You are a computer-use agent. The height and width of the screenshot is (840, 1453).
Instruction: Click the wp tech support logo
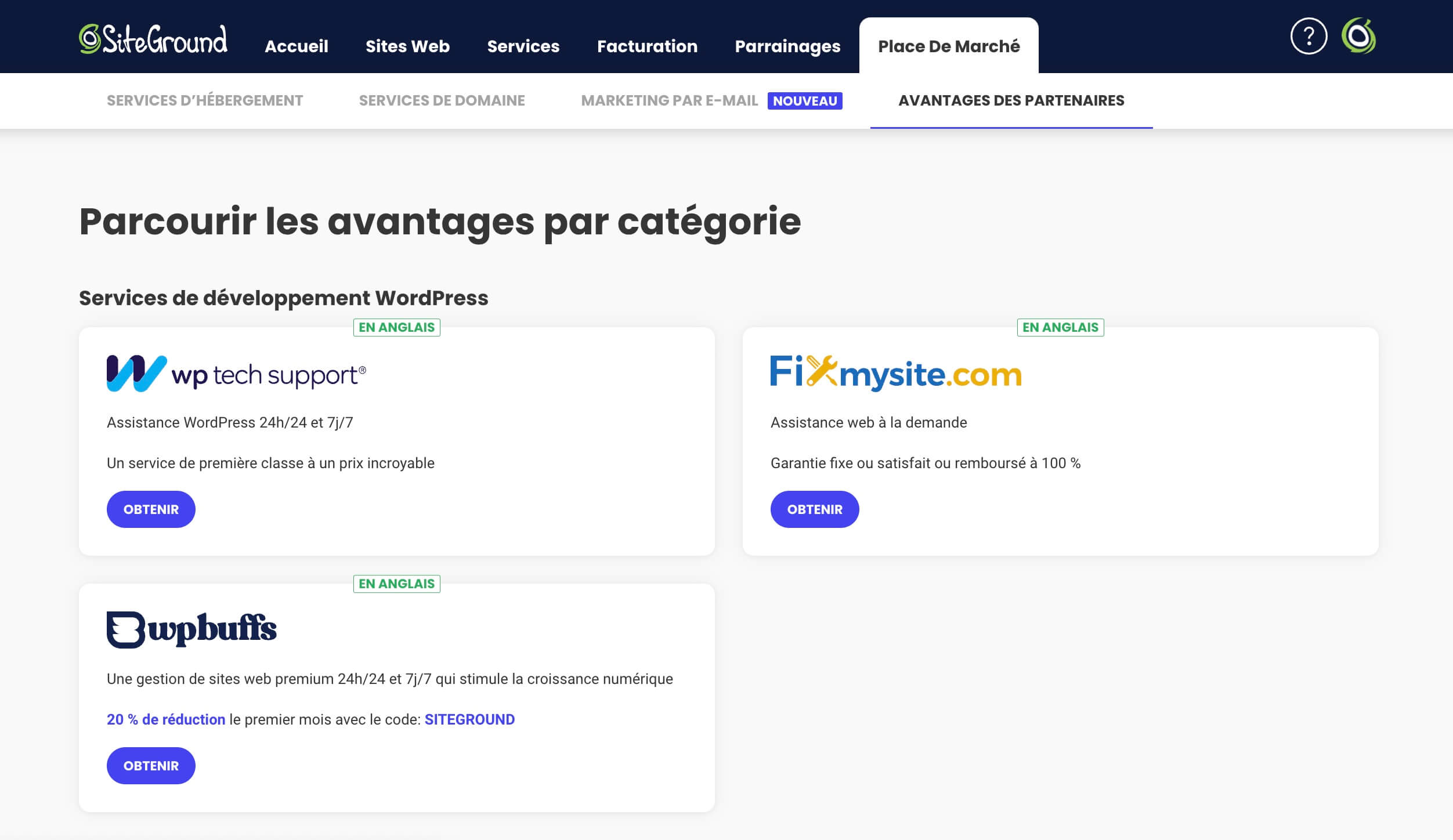click(x=236, y=374)
